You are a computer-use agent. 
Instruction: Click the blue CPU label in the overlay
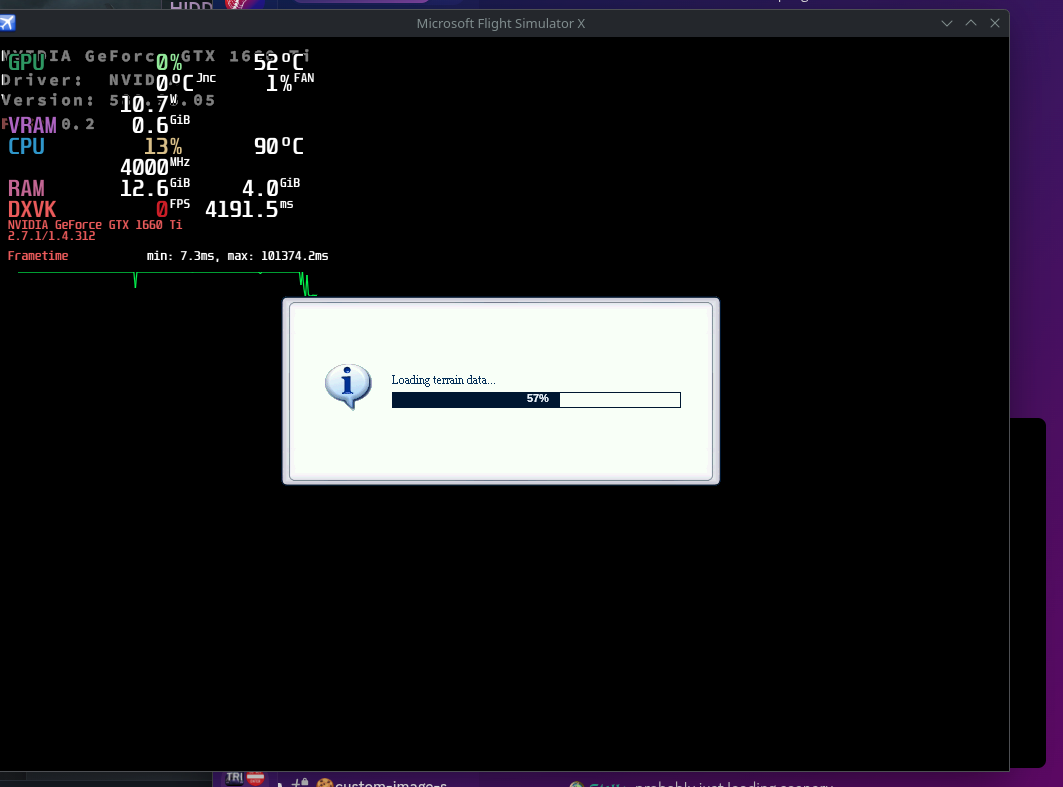coord(26,146)
